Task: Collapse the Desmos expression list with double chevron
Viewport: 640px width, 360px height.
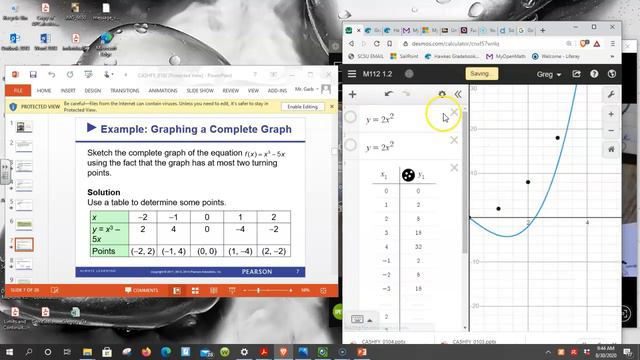Action: coord(458,94)
